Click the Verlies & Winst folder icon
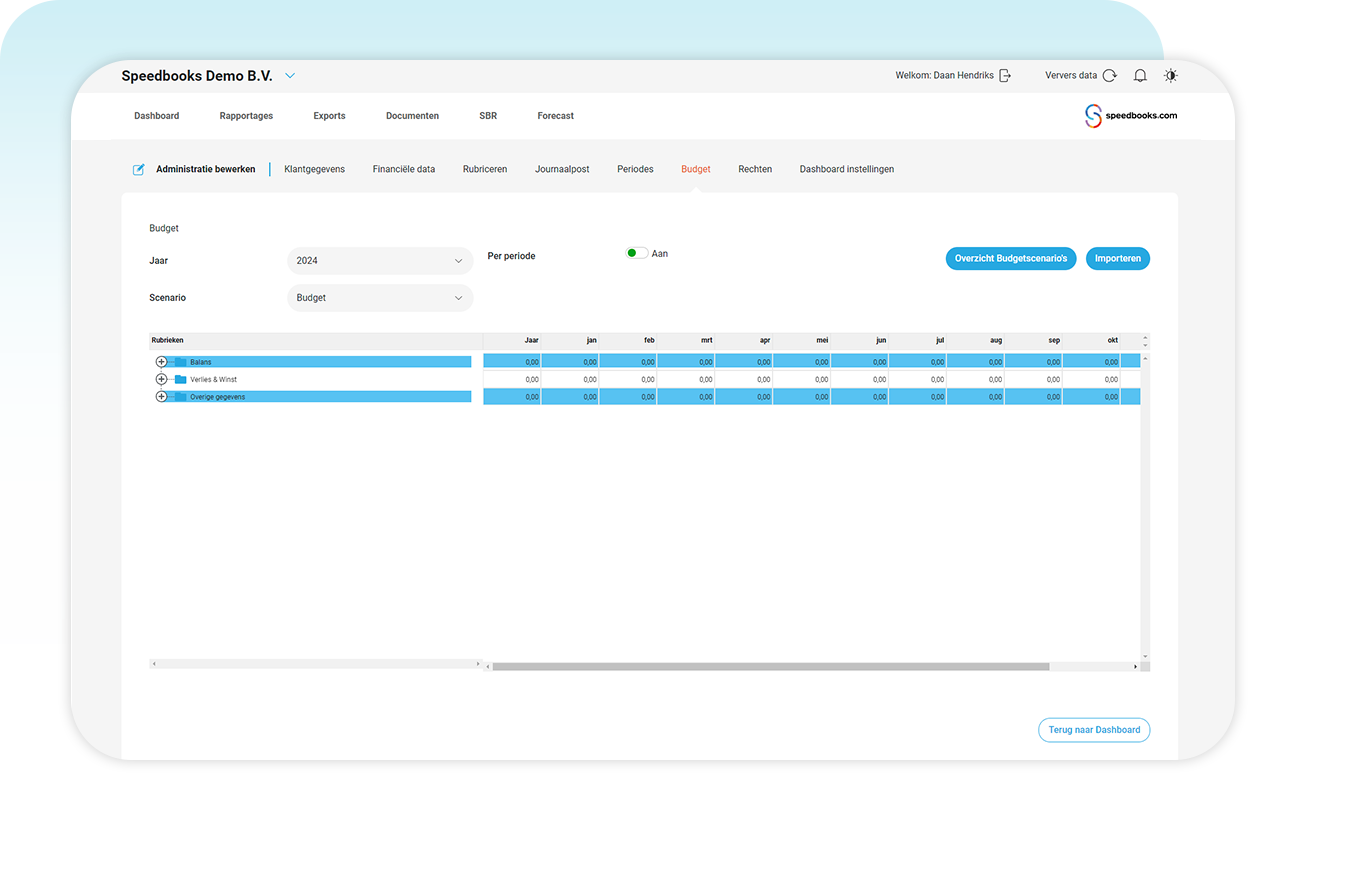1368x894 pixels. click(x=181, y=380)
